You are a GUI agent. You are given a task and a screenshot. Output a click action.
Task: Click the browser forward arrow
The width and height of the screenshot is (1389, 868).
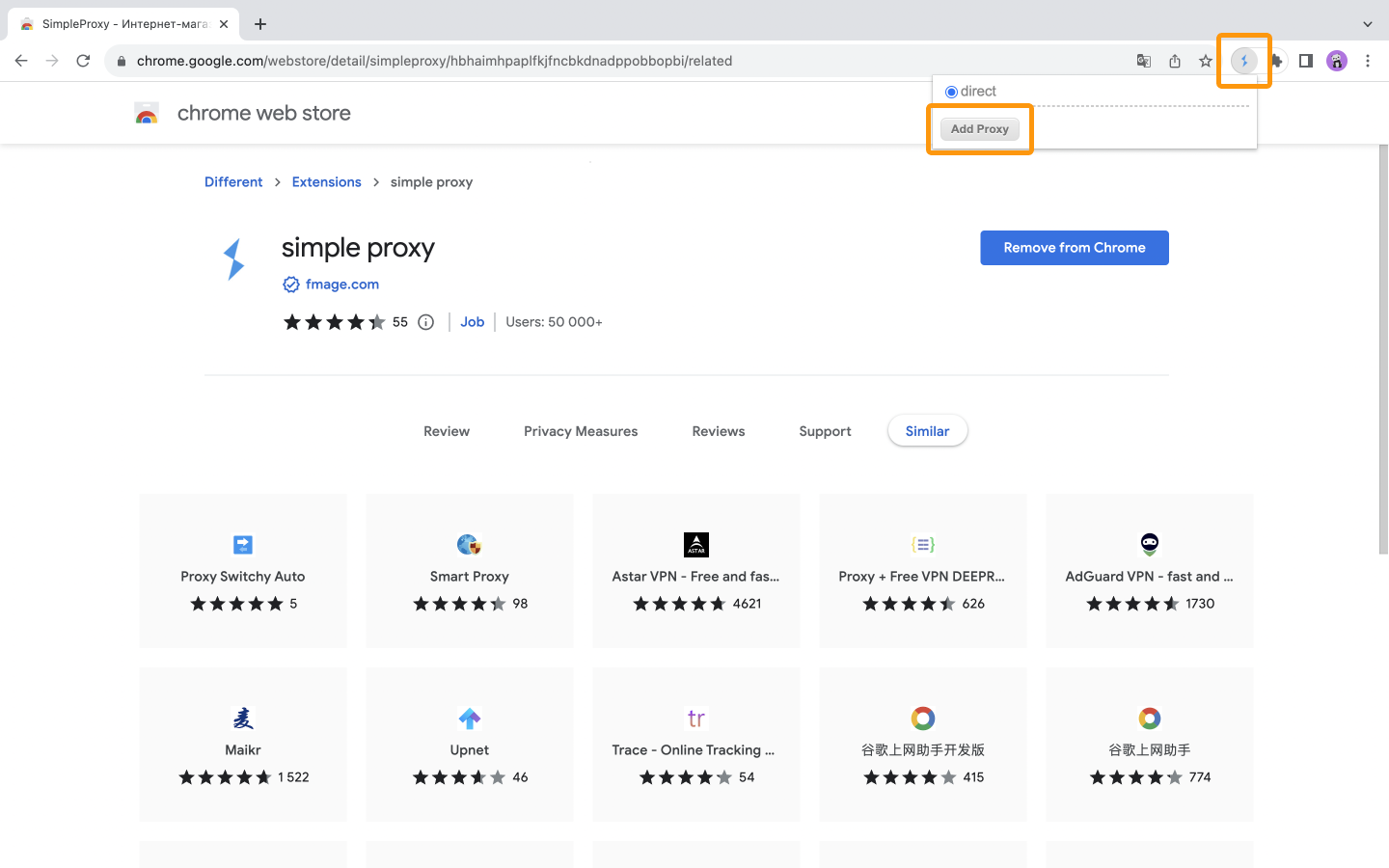pyautogui.click(x=52, y=61)
